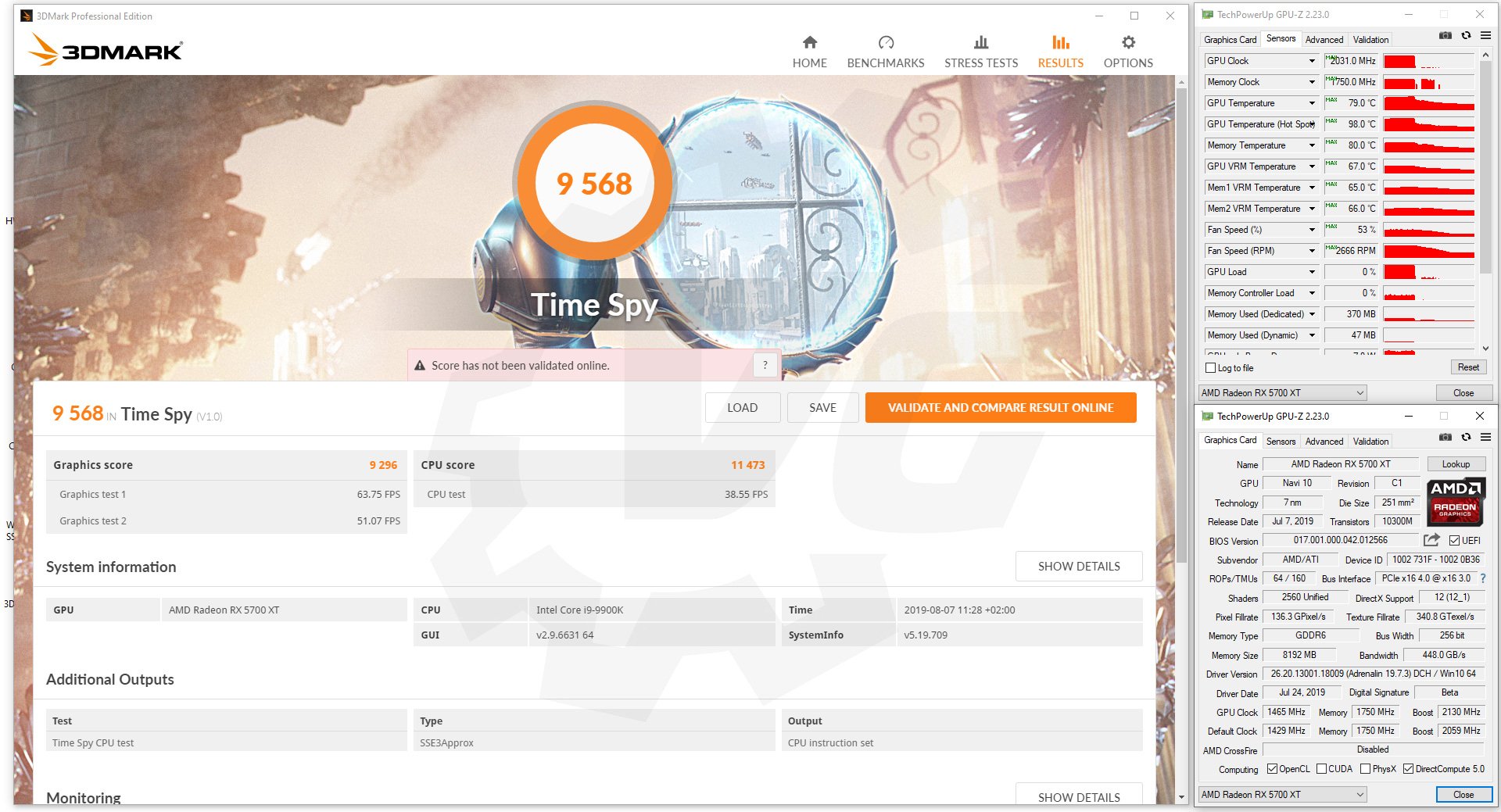Image resolution: width=1501 pixels, height=812 pixels.
Task: Refresh the GPU-Z Sensors window
Action: (x=1466, y=36)
